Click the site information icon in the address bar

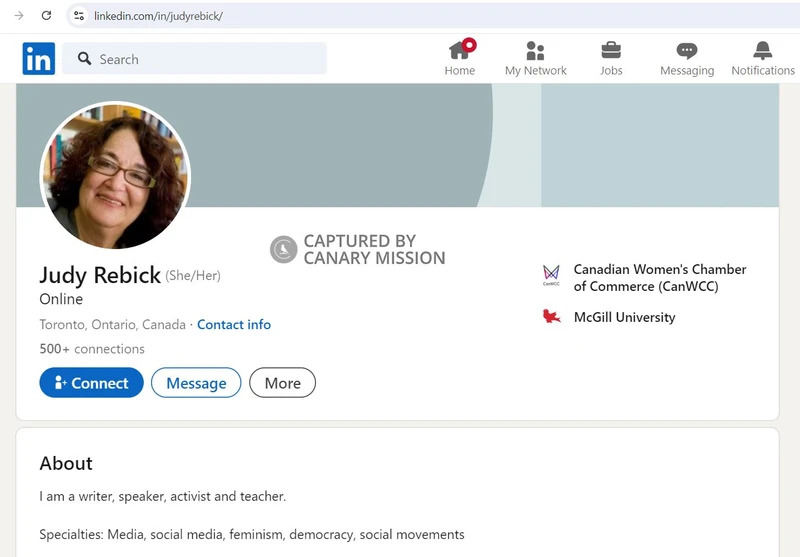[79, 16]
